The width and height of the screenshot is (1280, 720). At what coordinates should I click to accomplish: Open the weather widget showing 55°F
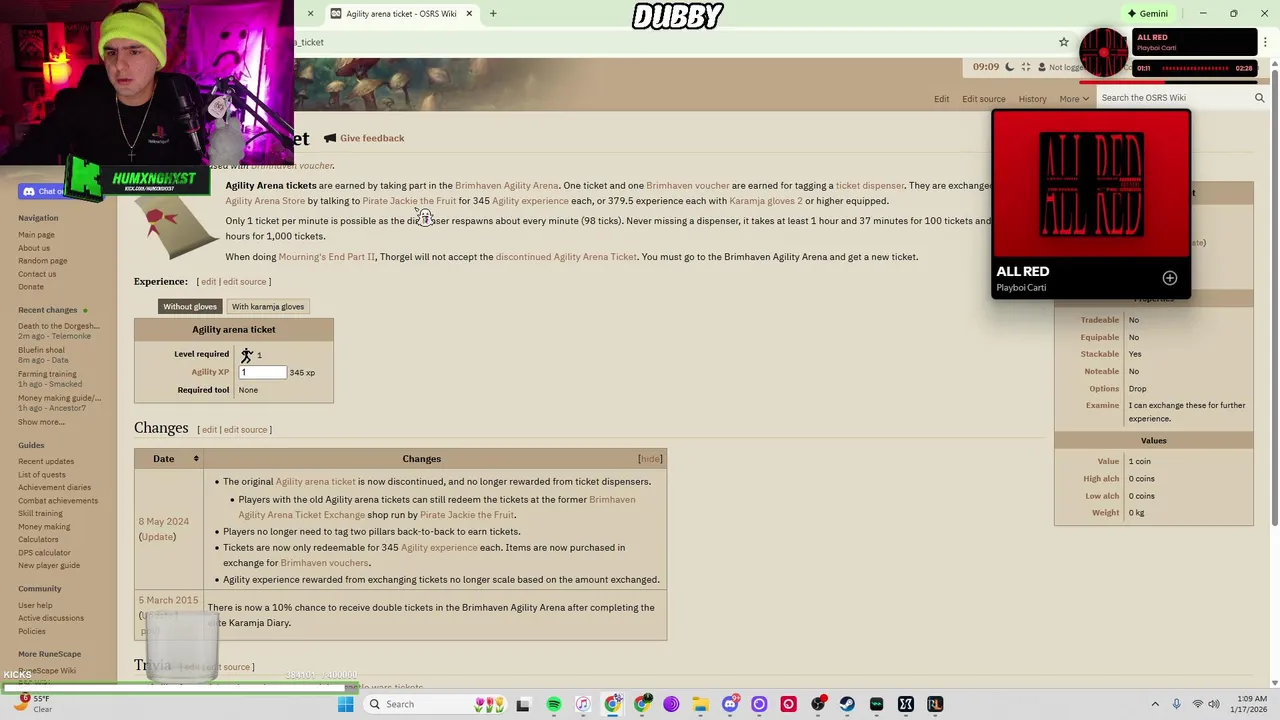33,704
